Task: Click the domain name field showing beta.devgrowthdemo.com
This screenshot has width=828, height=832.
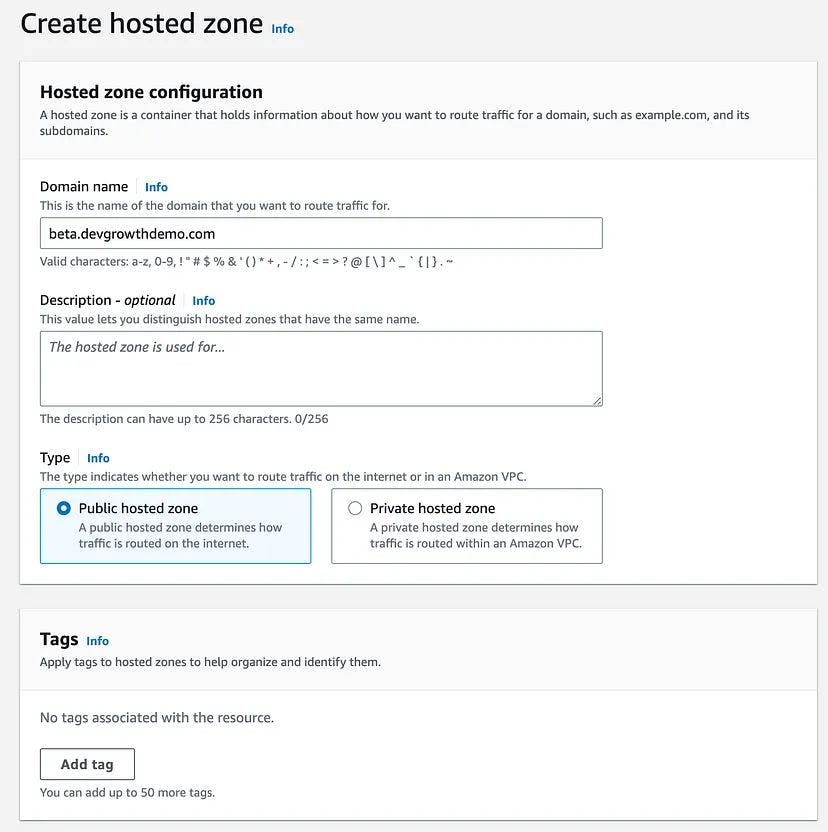Action: 320,233
